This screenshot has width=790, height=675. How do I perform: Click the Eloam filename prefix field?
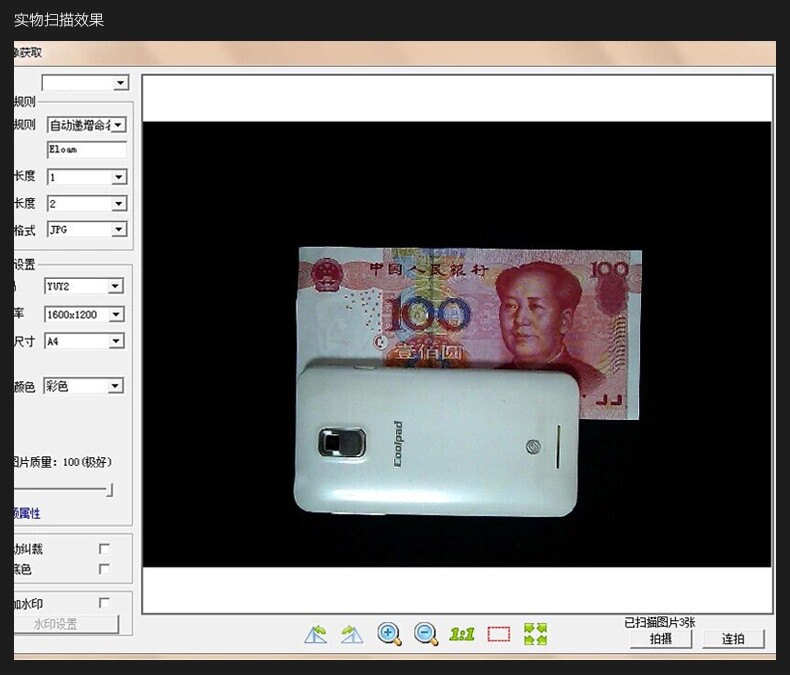pos(87,150)
